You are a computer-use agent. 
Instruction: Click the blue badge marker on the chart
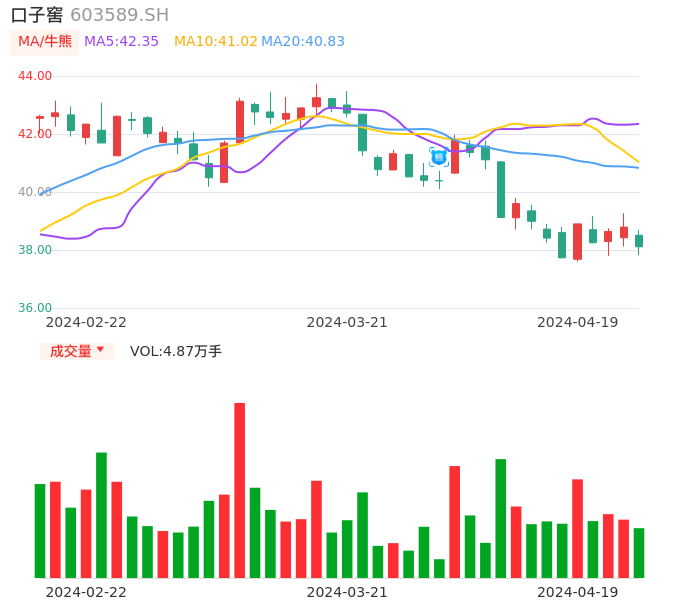439,157
